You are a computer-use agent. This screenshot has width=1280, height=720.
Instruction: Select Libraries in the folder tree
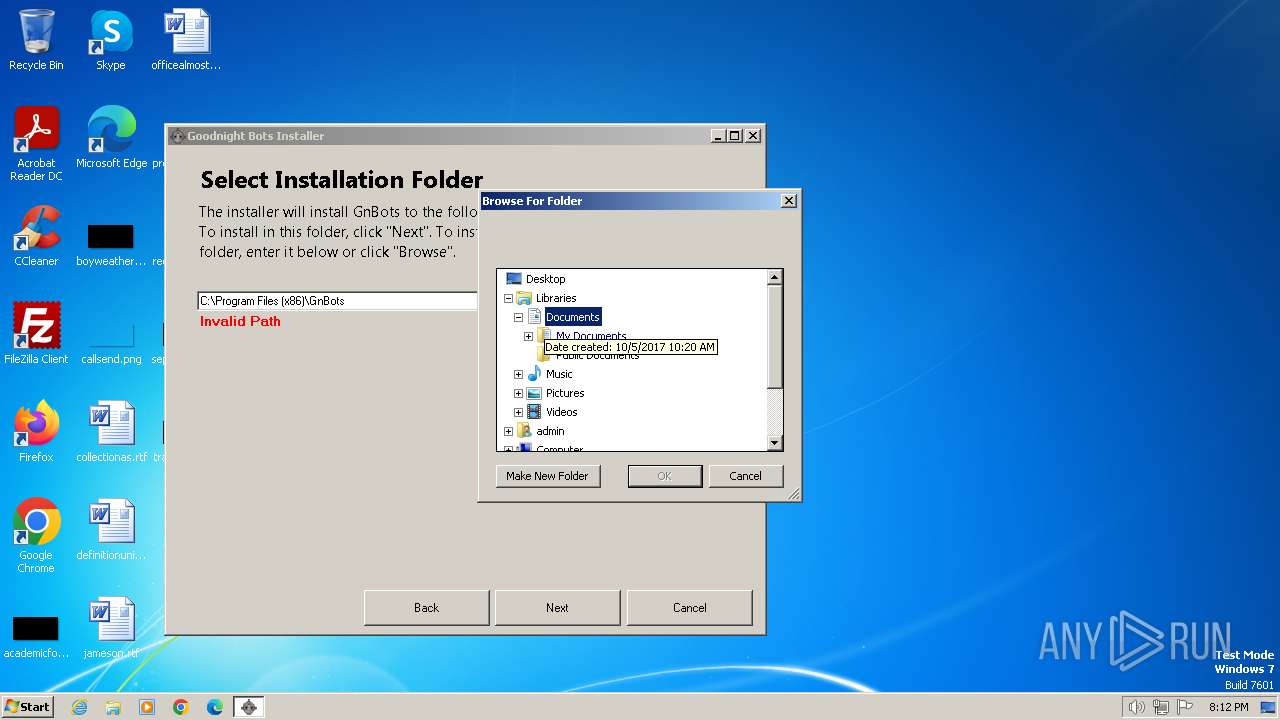[555, 298]
